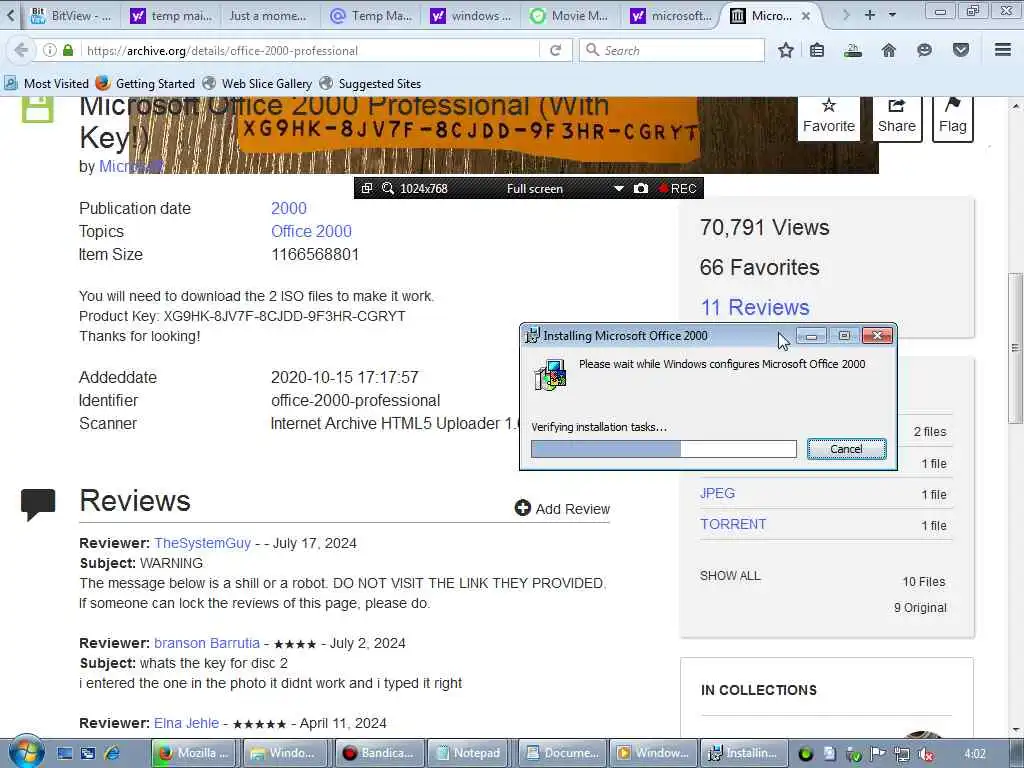Viewport: 1024px width, 768px height.
Task: Reload the page with the refresh icon
Action: (556, 50)
